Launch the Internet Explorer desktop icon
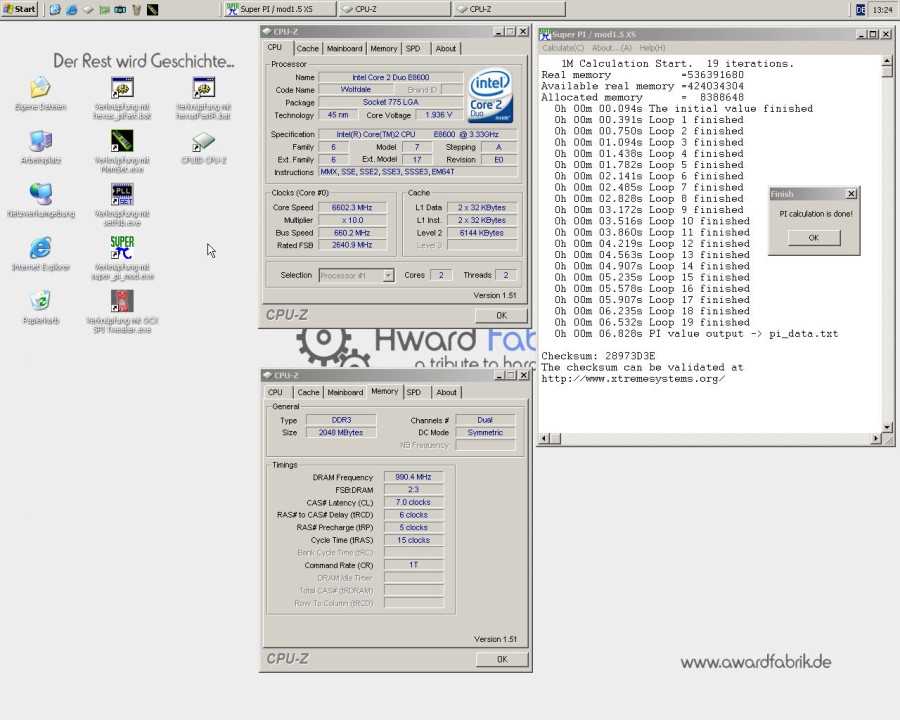 point(40,248)
